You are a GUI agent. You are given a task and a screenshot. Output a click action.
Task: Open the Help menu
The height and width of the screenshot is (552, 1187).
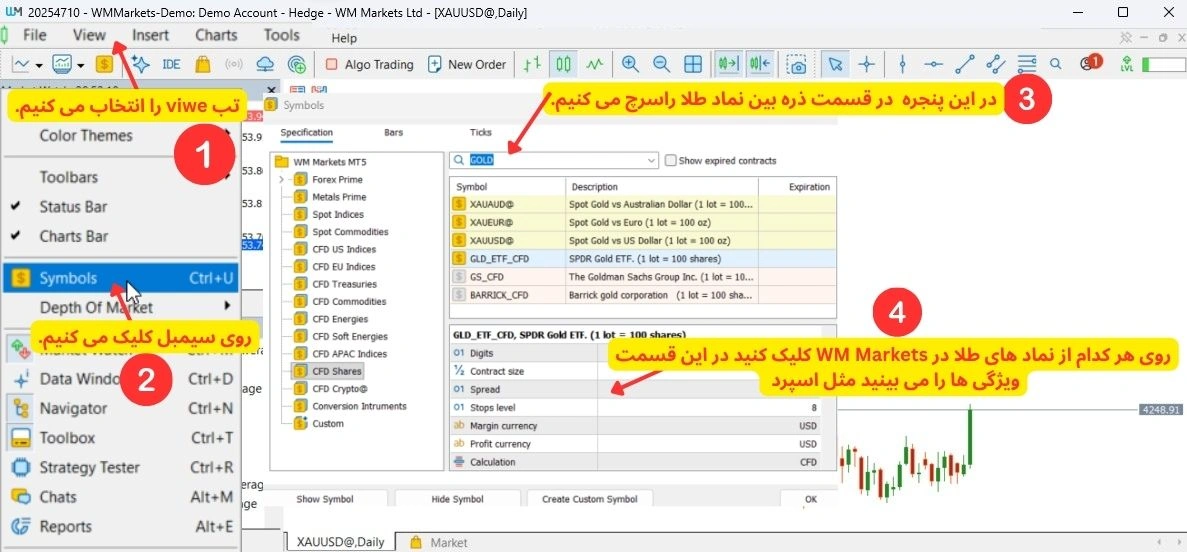click(344, 38)
